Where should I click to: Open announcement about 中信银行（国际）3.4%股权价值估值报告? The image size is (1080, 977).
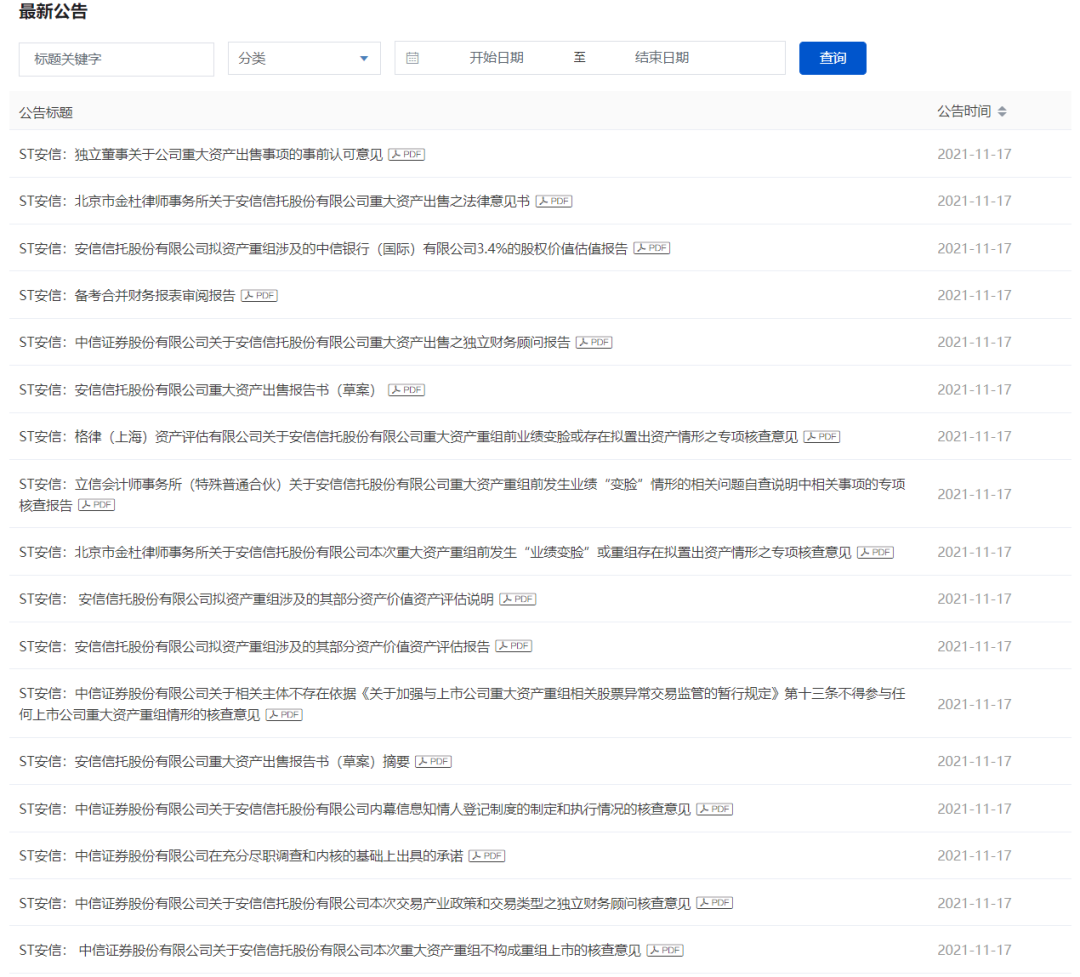coord(323,248)
